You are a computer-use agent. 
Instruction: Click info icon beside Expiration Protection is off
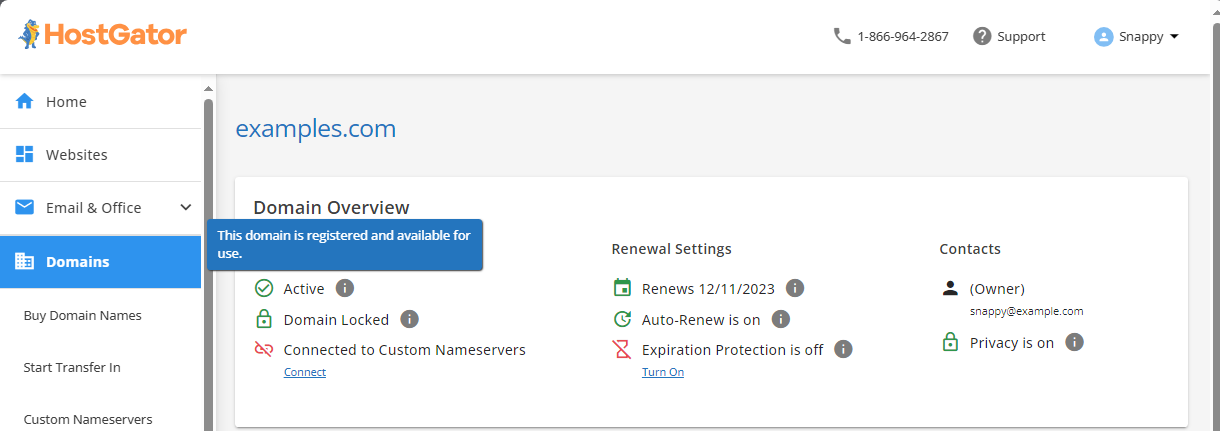[843, 349]
